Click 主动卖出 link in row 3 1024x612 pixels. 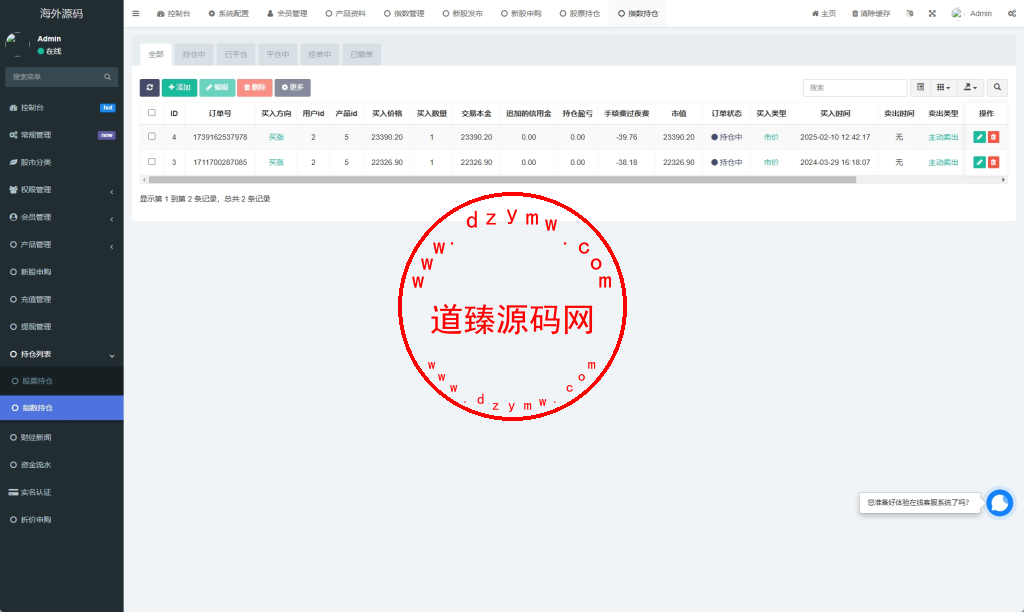(943, 162)
